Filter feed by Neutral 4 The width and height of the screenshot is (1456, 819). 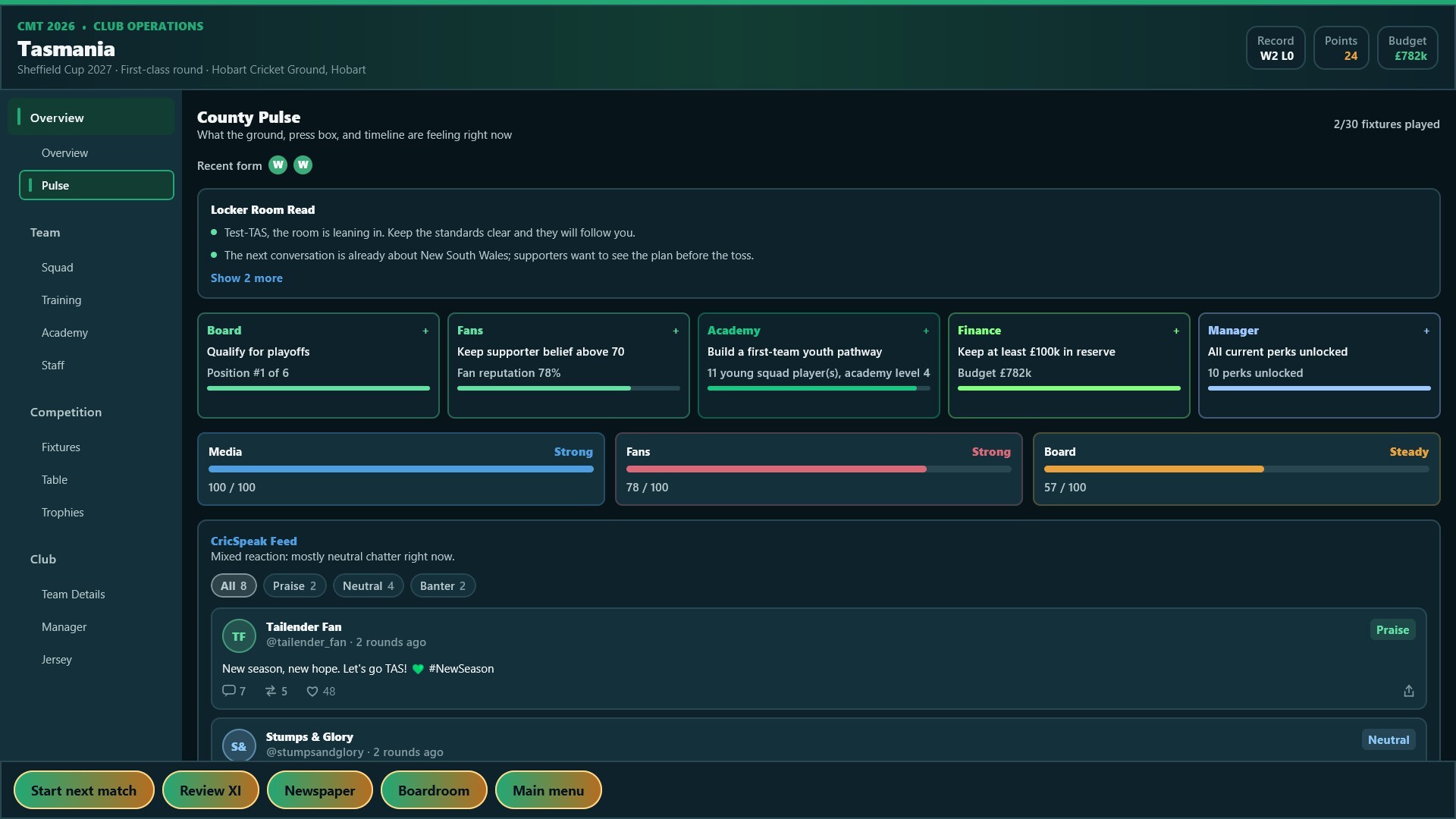coord(369,585)
